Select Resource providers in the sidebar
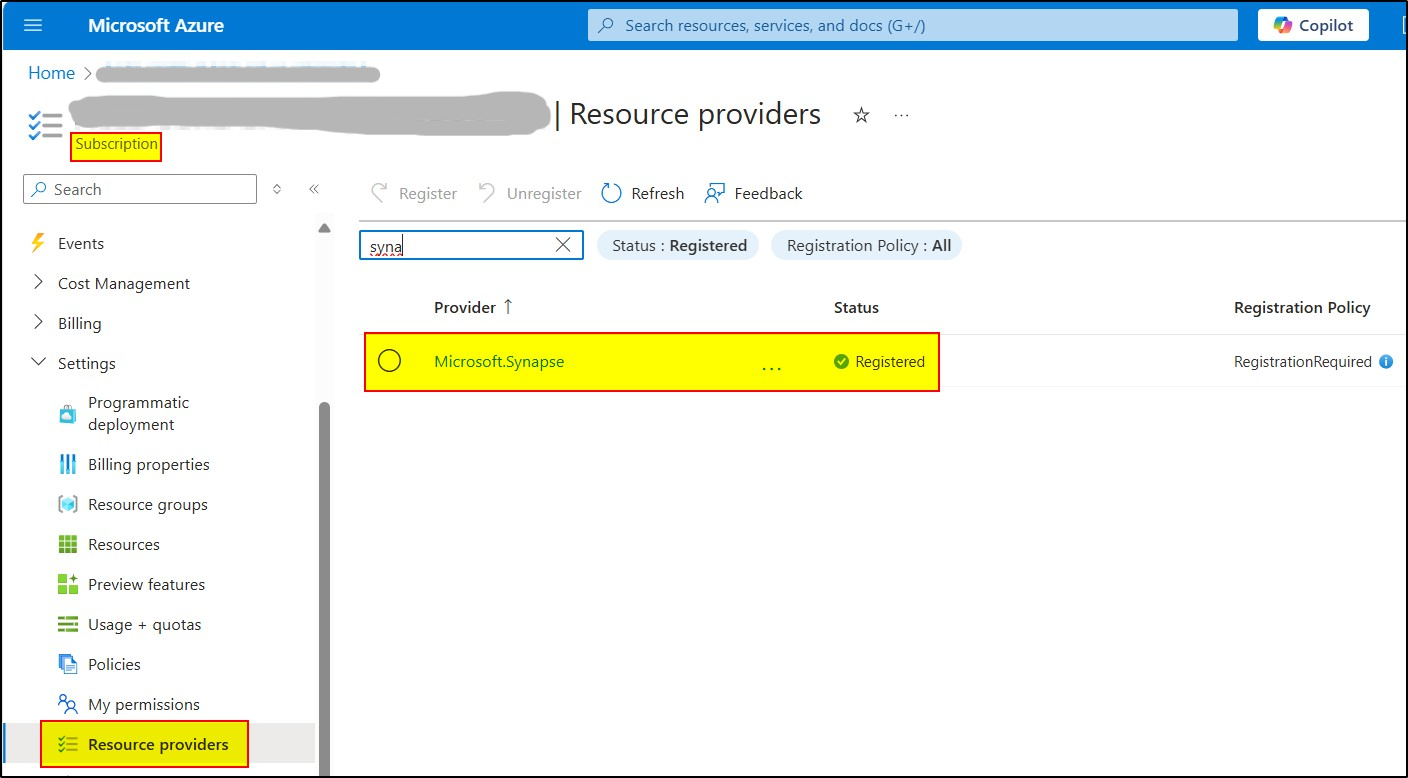The width and height of the screenshot is (1408, 778). pos(143,744)
